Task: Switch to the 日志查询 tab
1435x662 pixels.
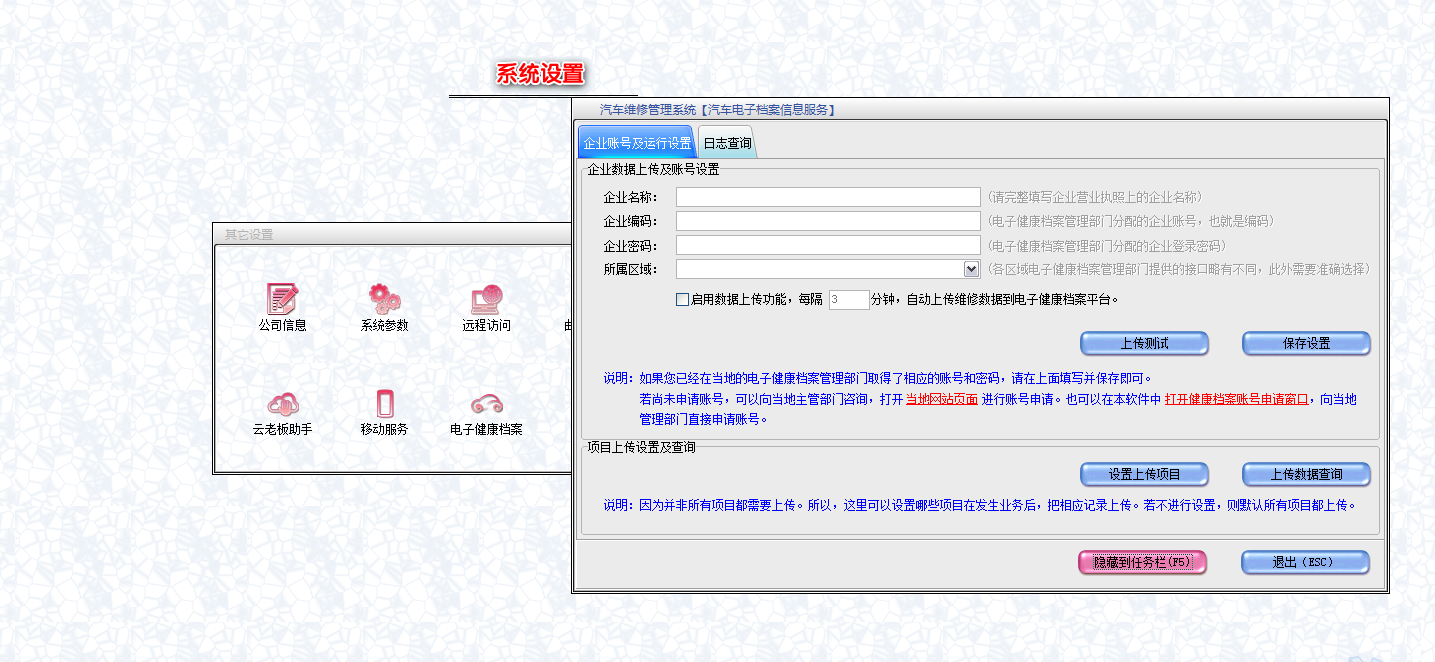Action: (727, 143)
